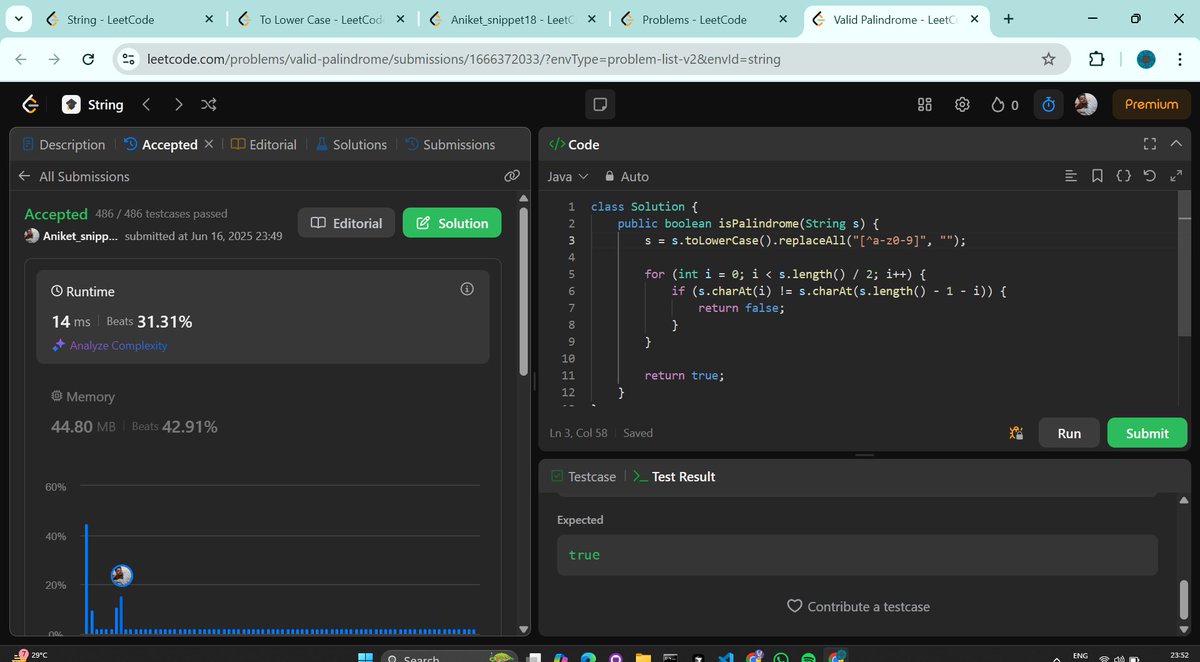This screenshot has width=1200, height=662.
Task: Click the LeetCode logo icon
Action: [30, 104]
